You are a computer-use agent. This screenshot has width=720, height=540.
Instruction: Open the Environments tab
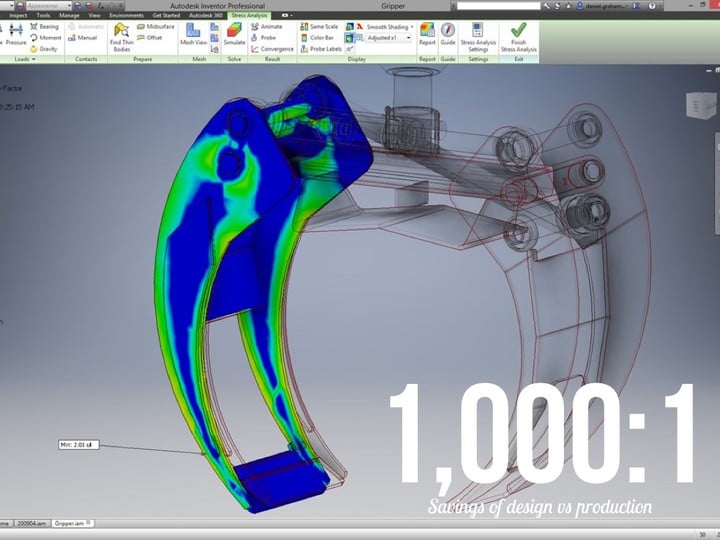pyautogui.click(x=126, y=15)
